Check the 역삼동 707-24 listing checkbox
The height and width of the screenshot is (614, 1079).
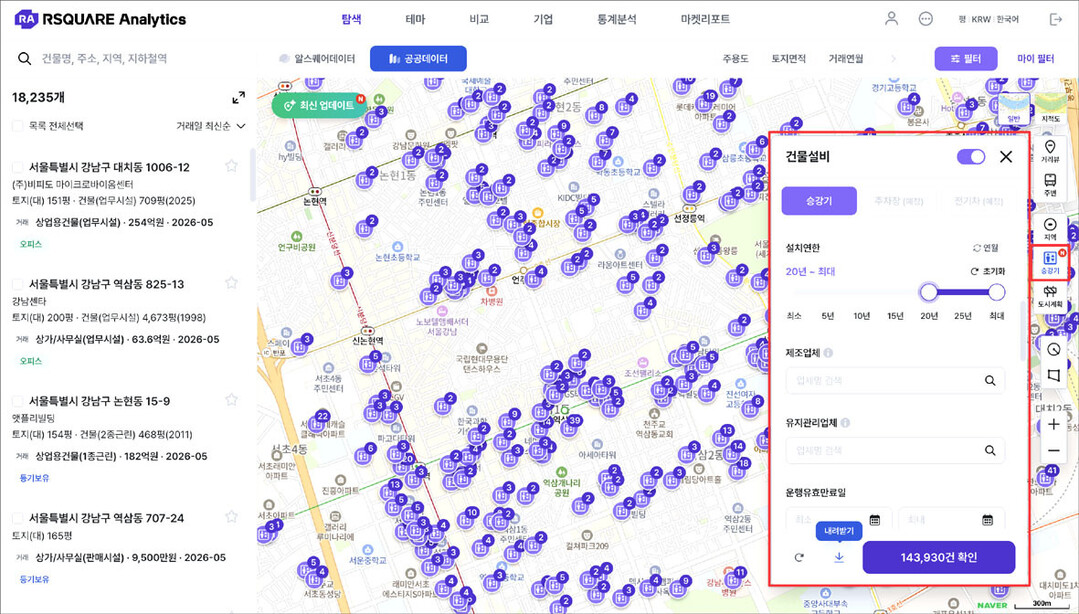point(18,518)
